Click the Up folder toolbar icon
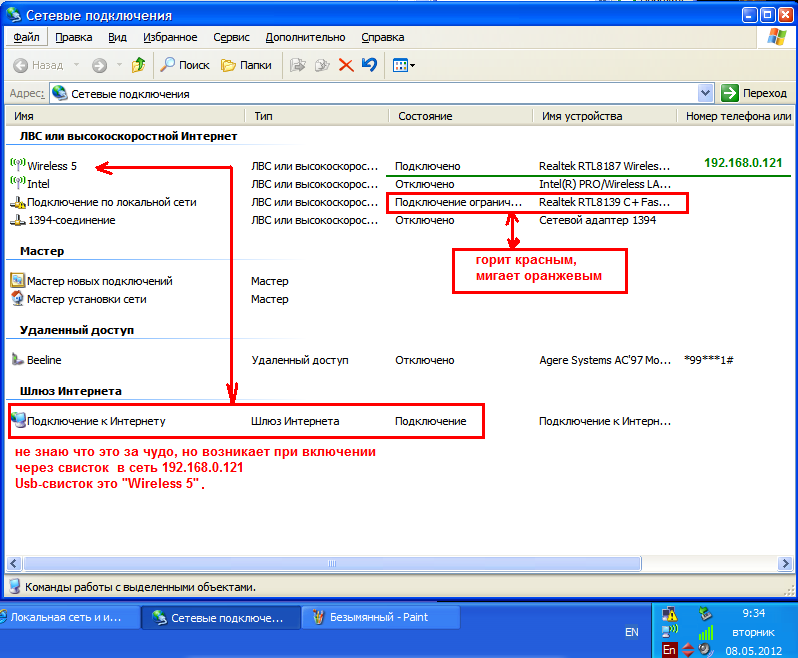The height and width of the screenshot is (658, 798). (x=138, y=65)
